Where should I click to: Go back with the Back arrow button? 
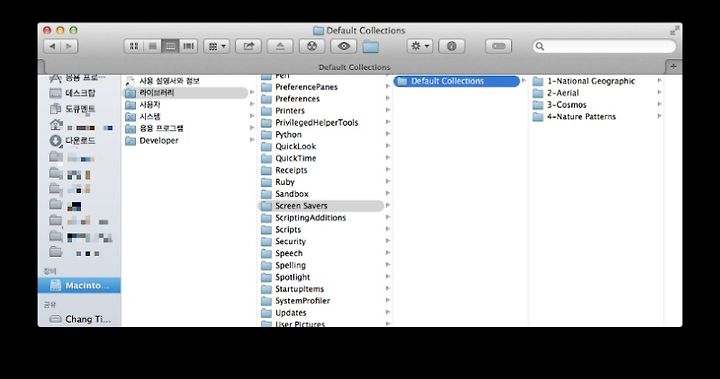[x=52, y=46]
